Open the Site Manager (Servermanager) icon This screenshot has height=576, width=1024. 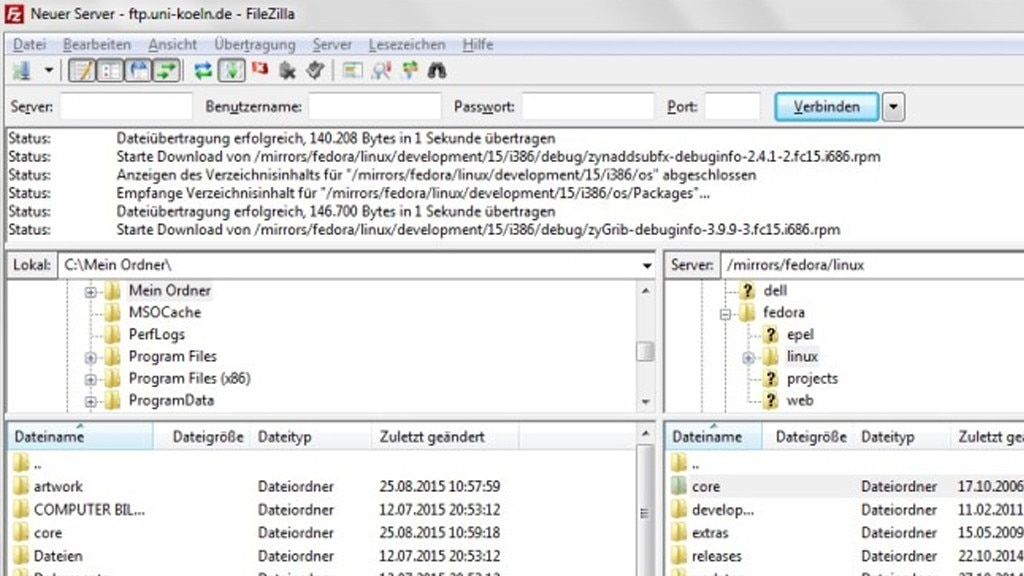coord(22,71)
